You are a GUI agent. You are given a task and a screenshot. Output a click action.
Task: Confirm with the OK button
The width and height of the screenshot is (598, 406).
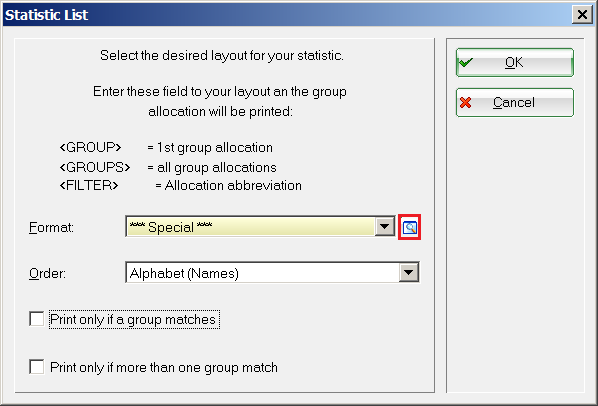pos(514,63)
